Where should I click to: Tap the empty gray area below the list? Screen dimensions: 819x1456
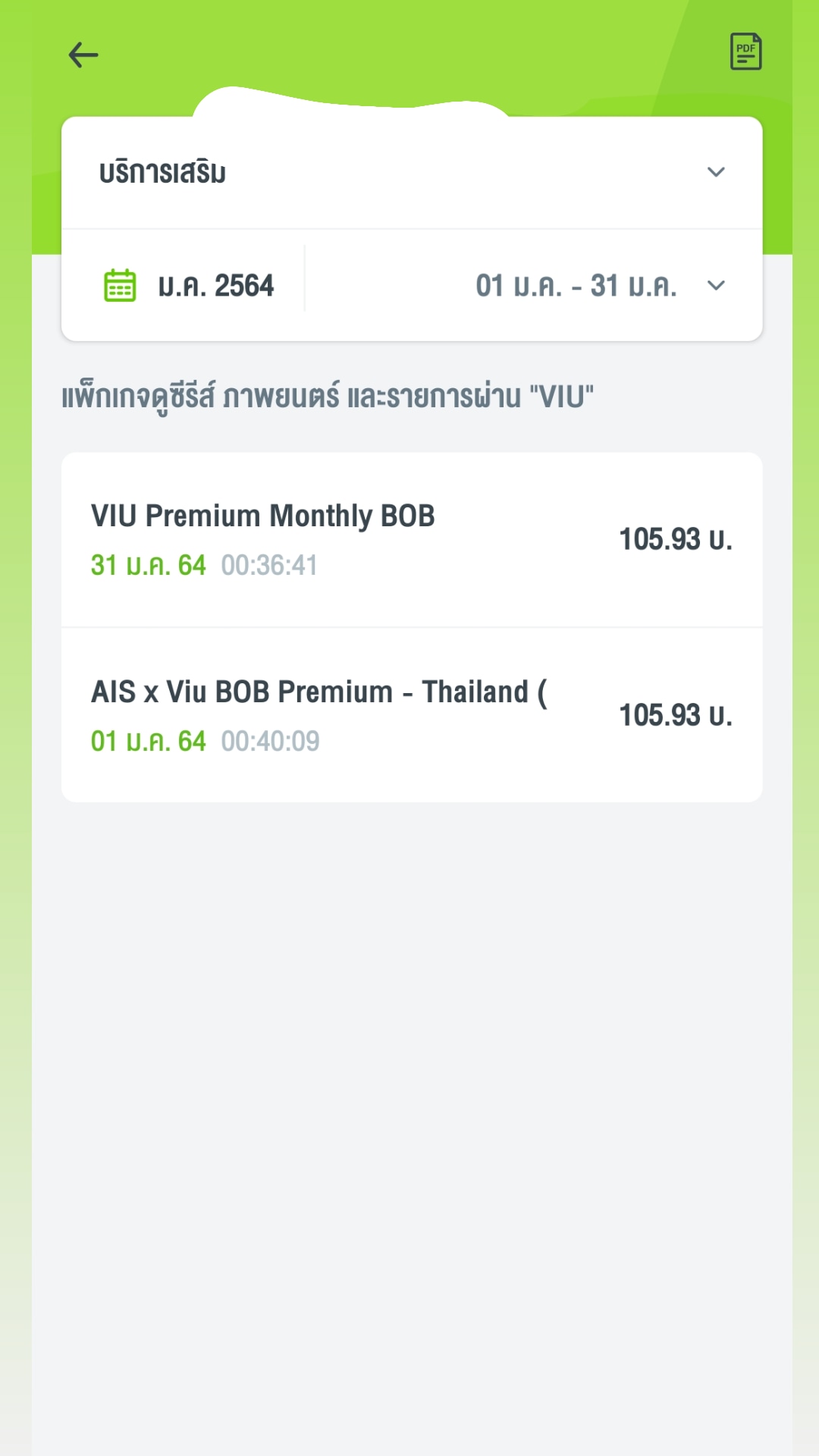point(409,1100)
